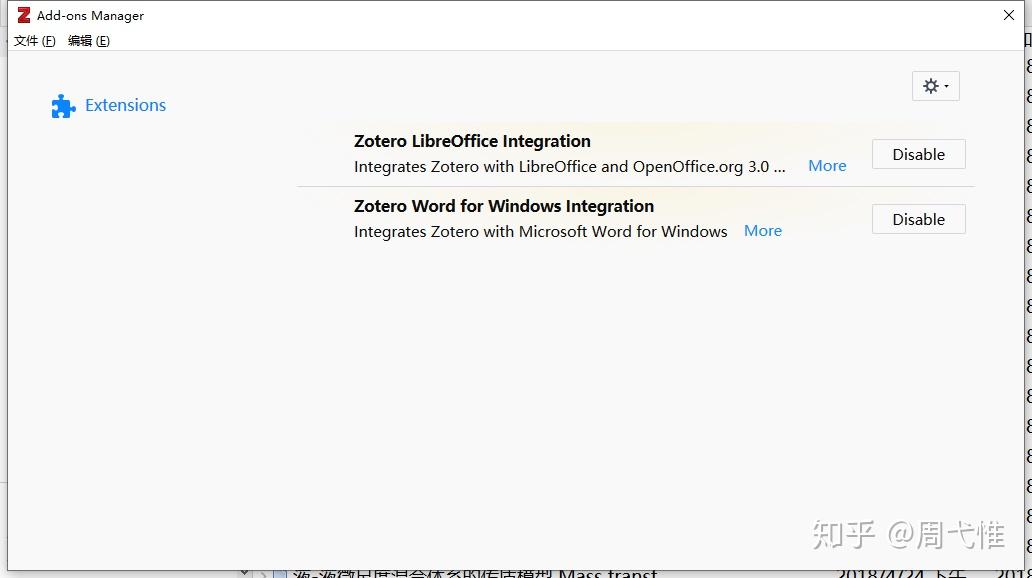The image size is (1032, 578).
Task: Open the 文件 (F) menu
Action: point(34,41)
